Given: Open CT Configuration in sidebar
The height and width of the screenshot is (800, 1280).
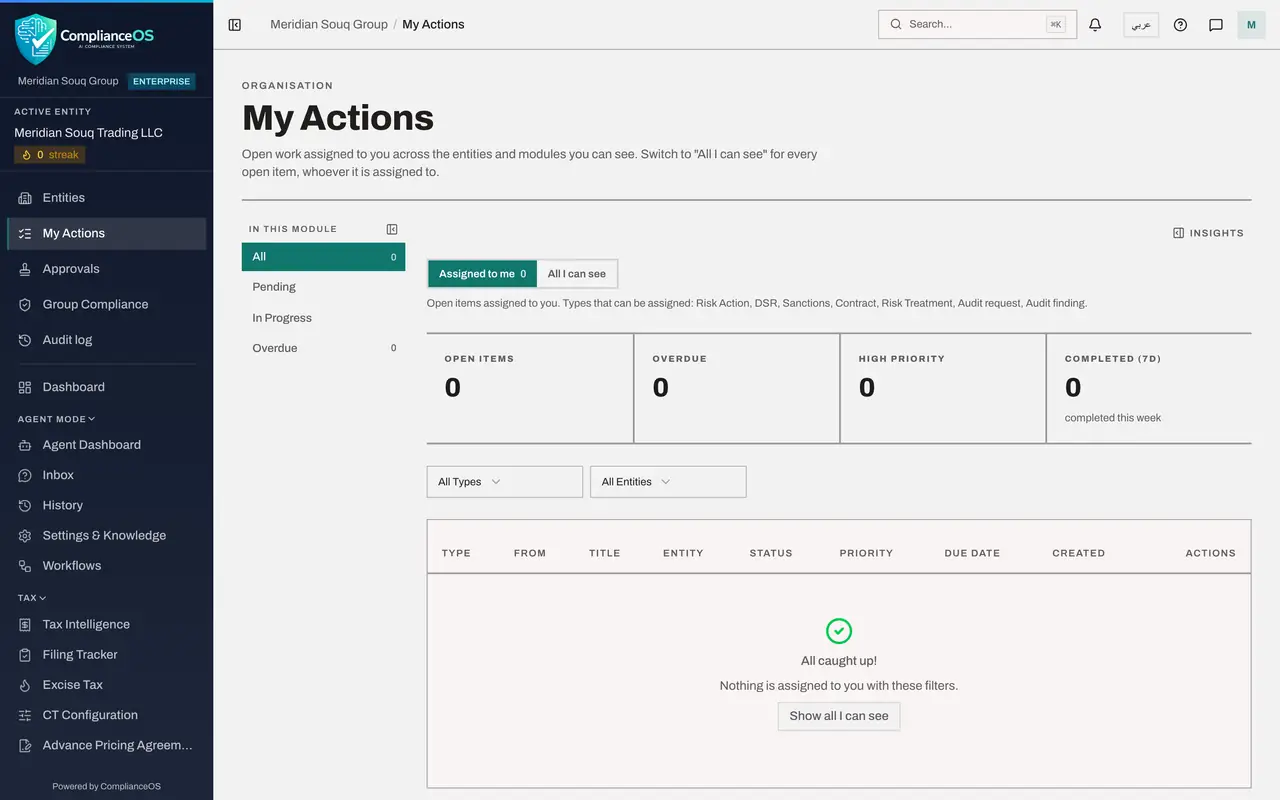Looking at the screenshot, I should 106,715.
